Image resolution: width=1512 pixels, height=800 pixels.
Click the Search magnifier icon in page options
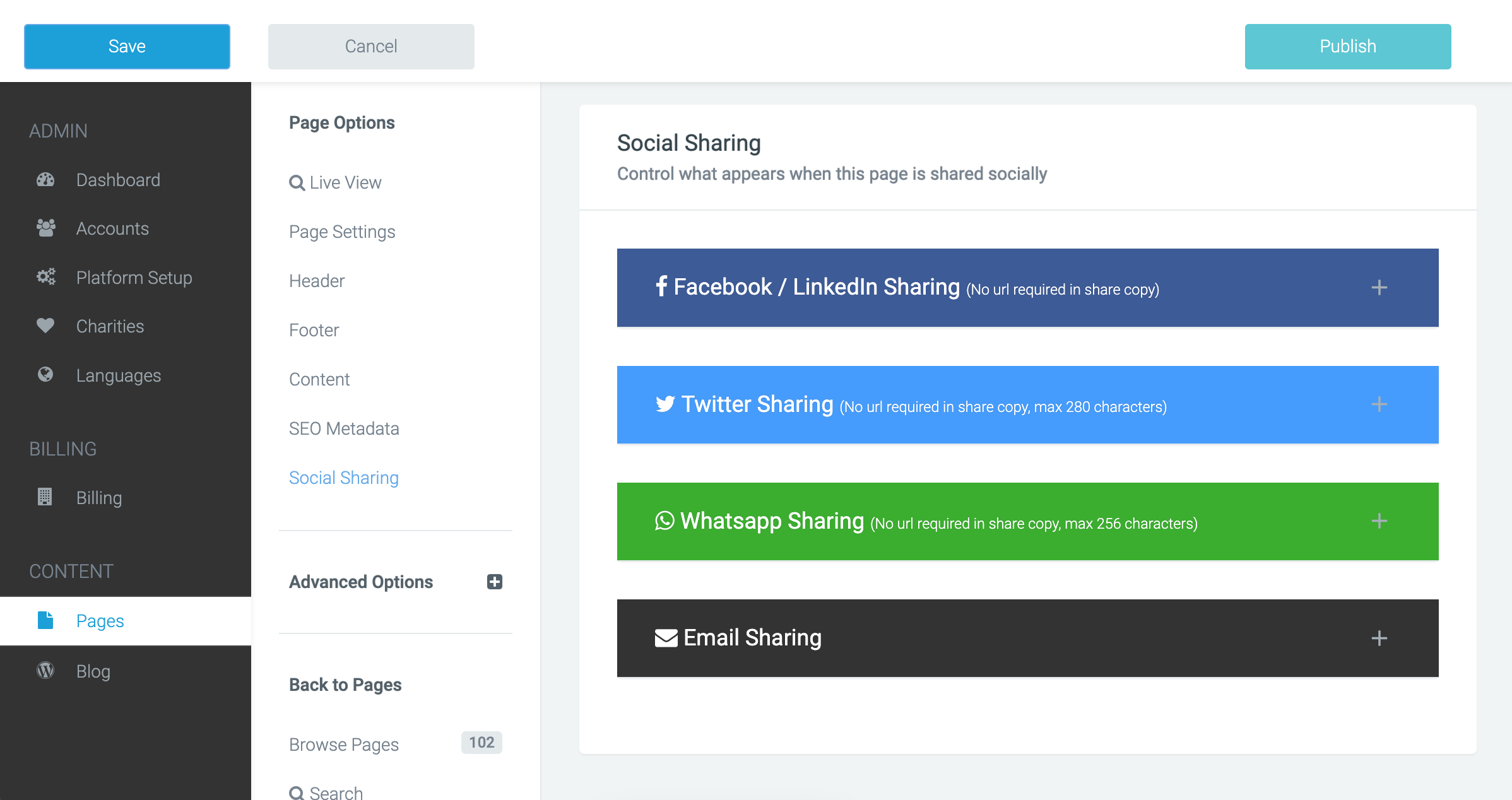click(x=297, y=794)
